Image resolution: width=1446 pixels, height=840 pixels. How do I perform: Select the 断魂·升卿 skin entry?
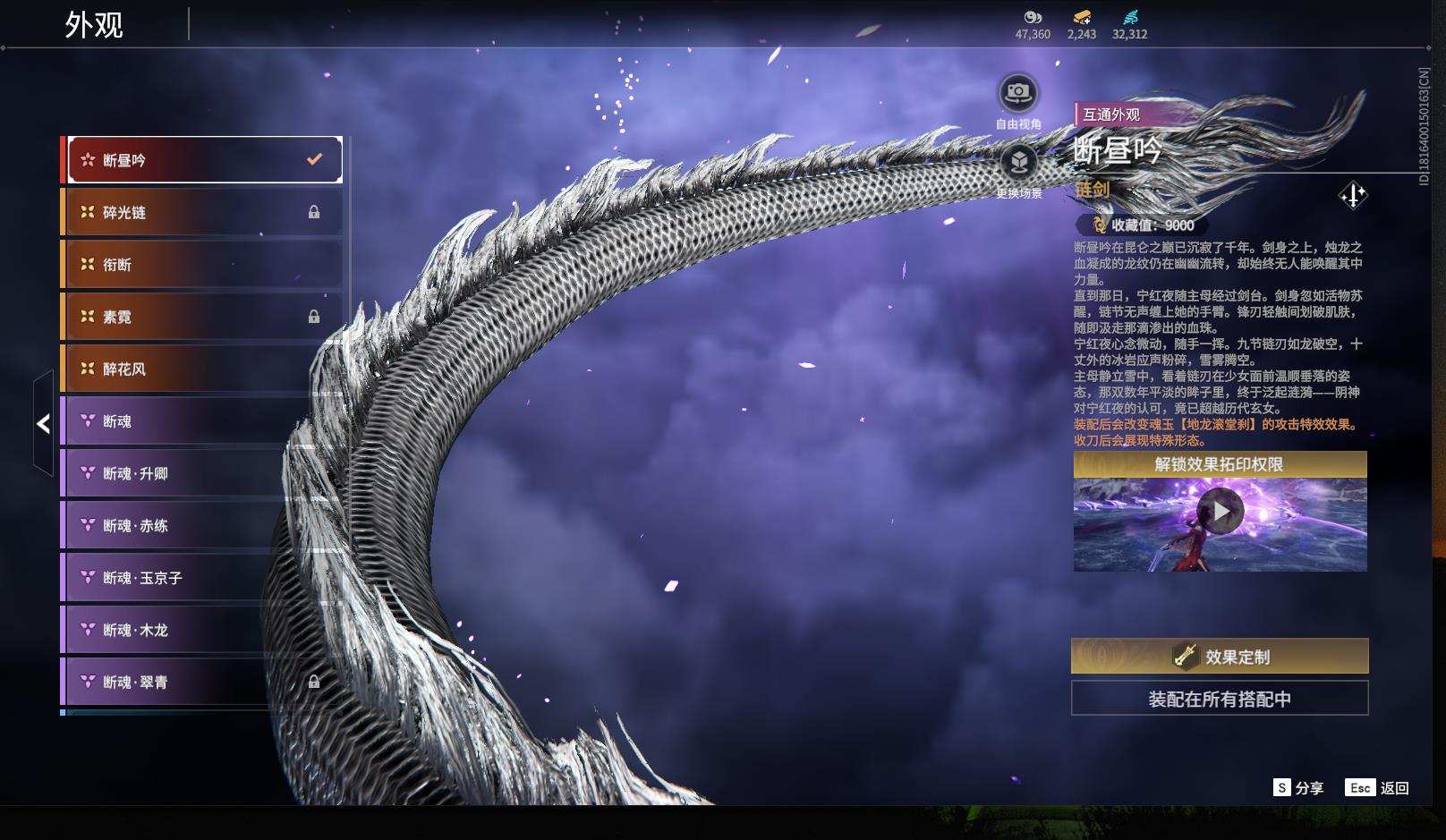point(202,473)
